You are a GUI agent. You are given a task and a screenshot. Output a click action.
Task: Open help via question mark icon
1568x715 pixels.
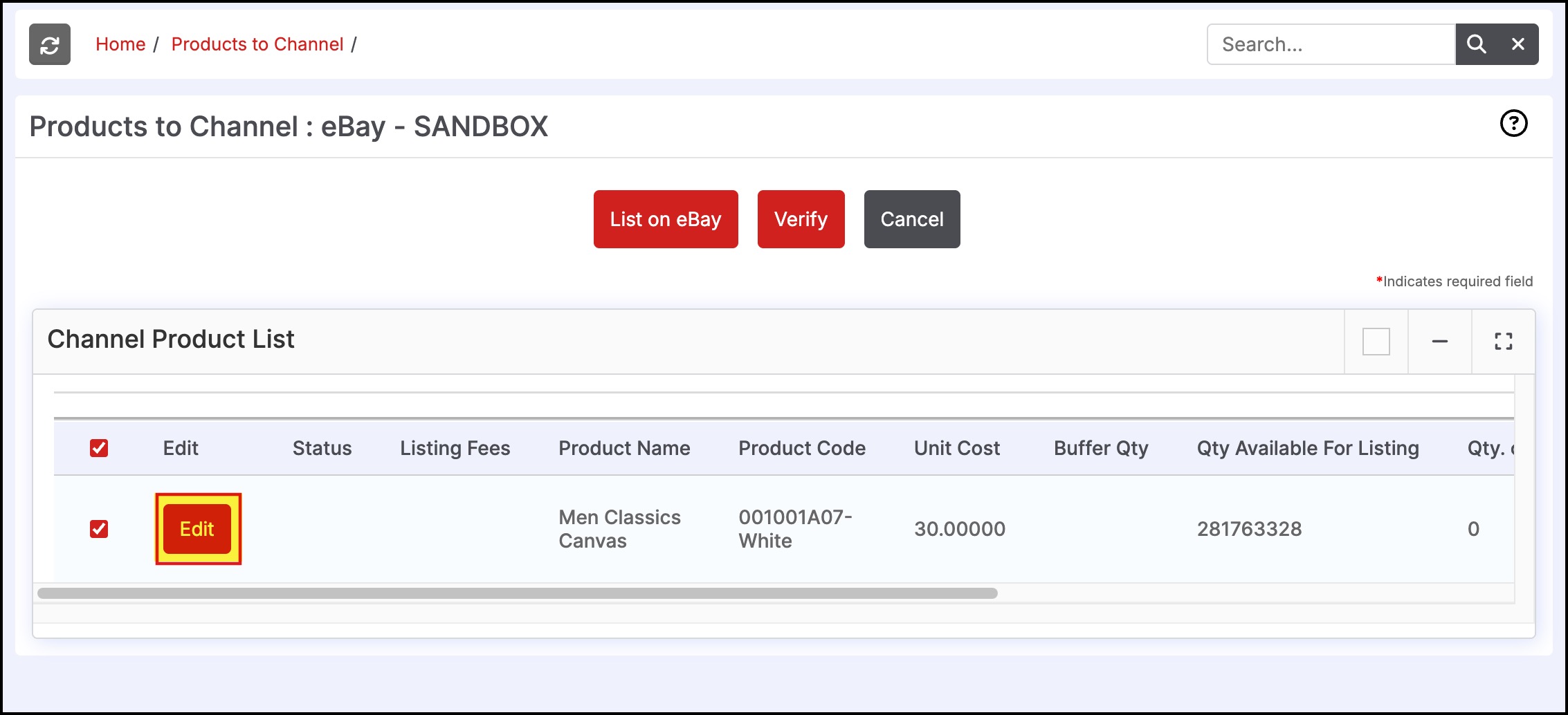click(1513, 124)
